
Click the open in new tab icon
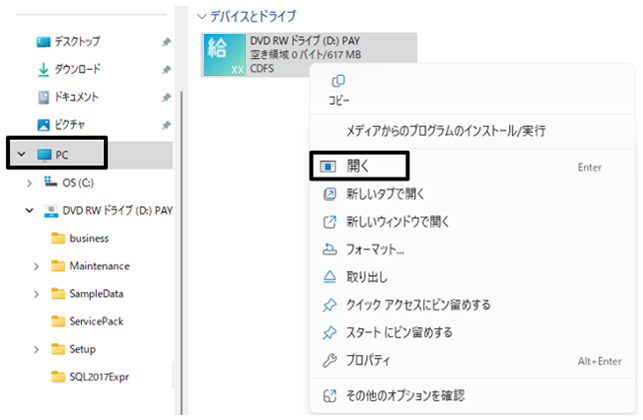click(330, 194)
